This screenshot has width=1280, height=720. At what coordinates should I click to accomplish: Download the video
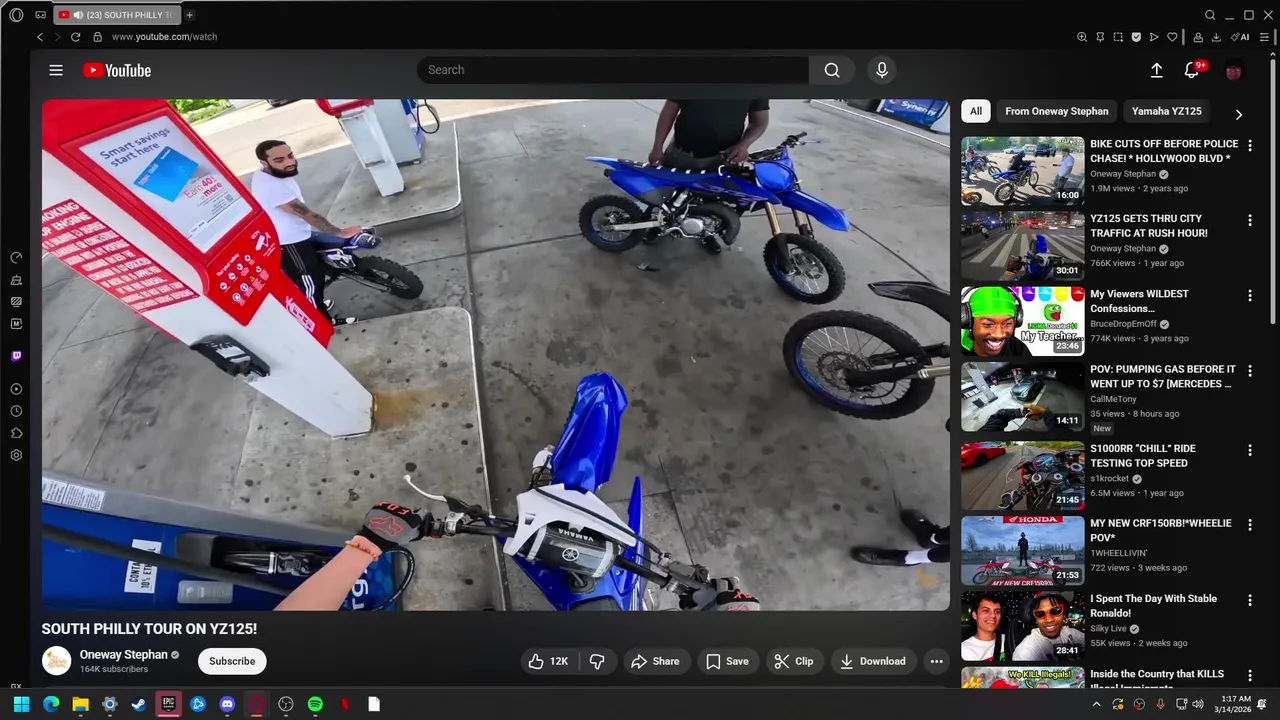(873, 661)
